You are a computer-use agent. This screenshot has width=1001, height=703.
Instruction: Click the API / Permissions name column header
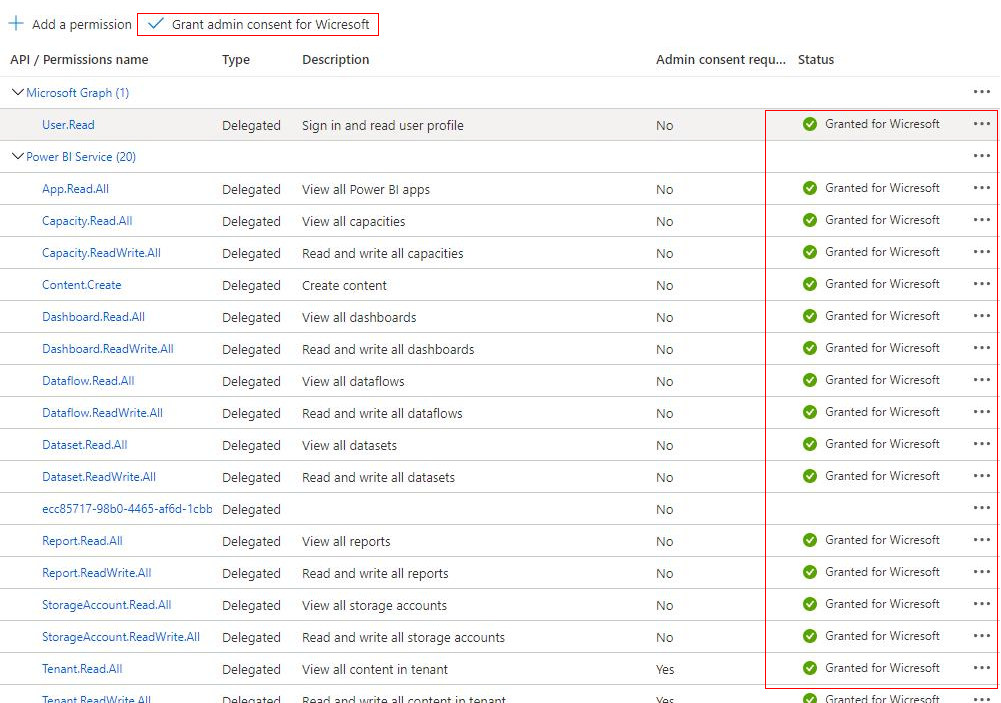[x=79, y=59]
